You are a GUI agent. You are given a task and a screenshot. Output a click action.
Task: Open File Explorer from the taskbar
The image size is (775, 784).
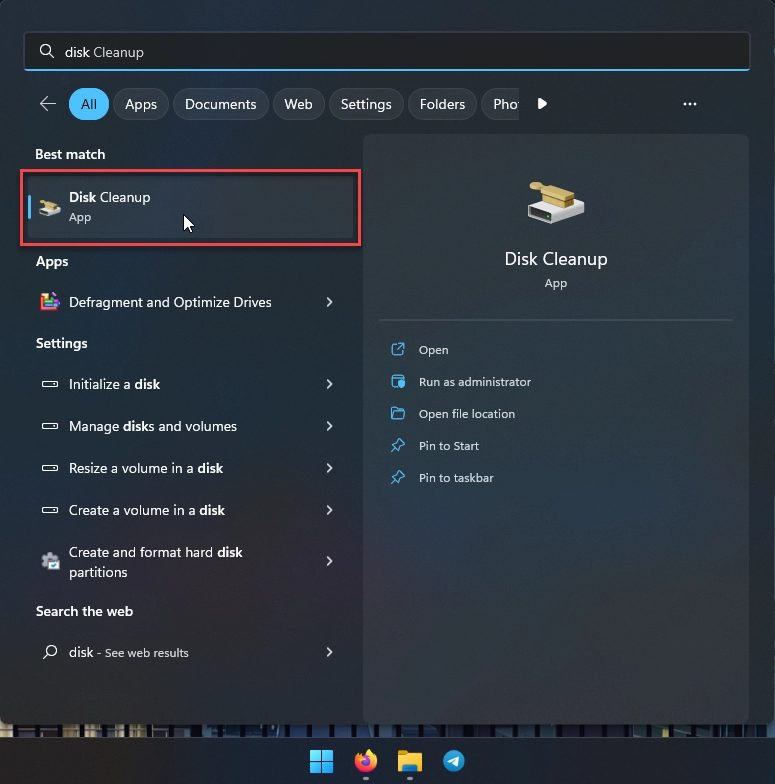tap(410, 761)
